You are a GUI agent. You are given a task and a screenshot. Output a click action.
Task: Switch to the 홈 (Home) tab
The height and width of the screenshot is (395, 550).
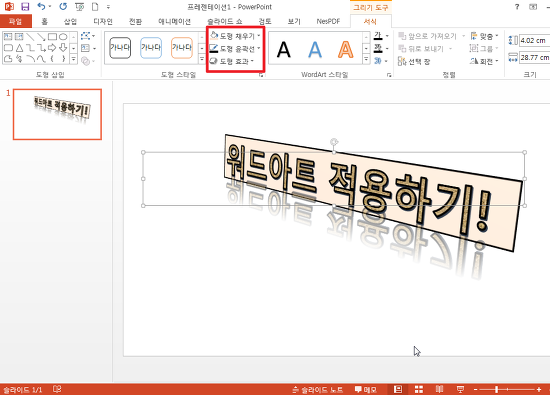tap(45, 21)
